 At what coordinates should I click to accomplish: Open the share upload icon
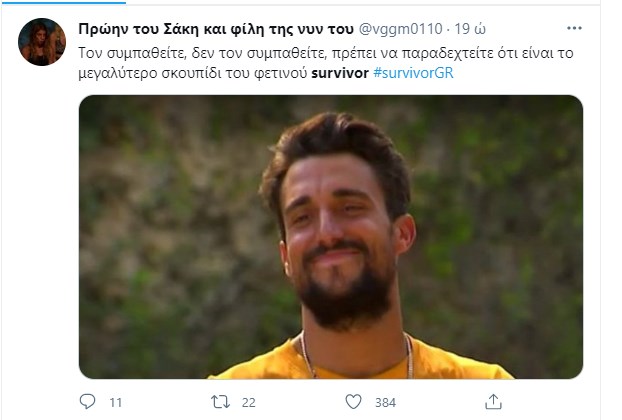coord(493,401)
